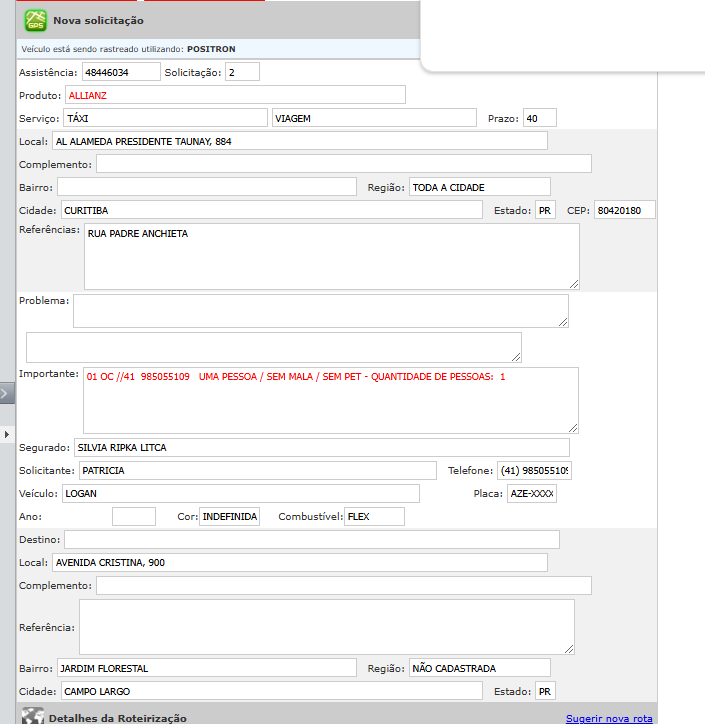Click the Segurado name field
The image size is (705, 724).
click(x=321, y=447)
